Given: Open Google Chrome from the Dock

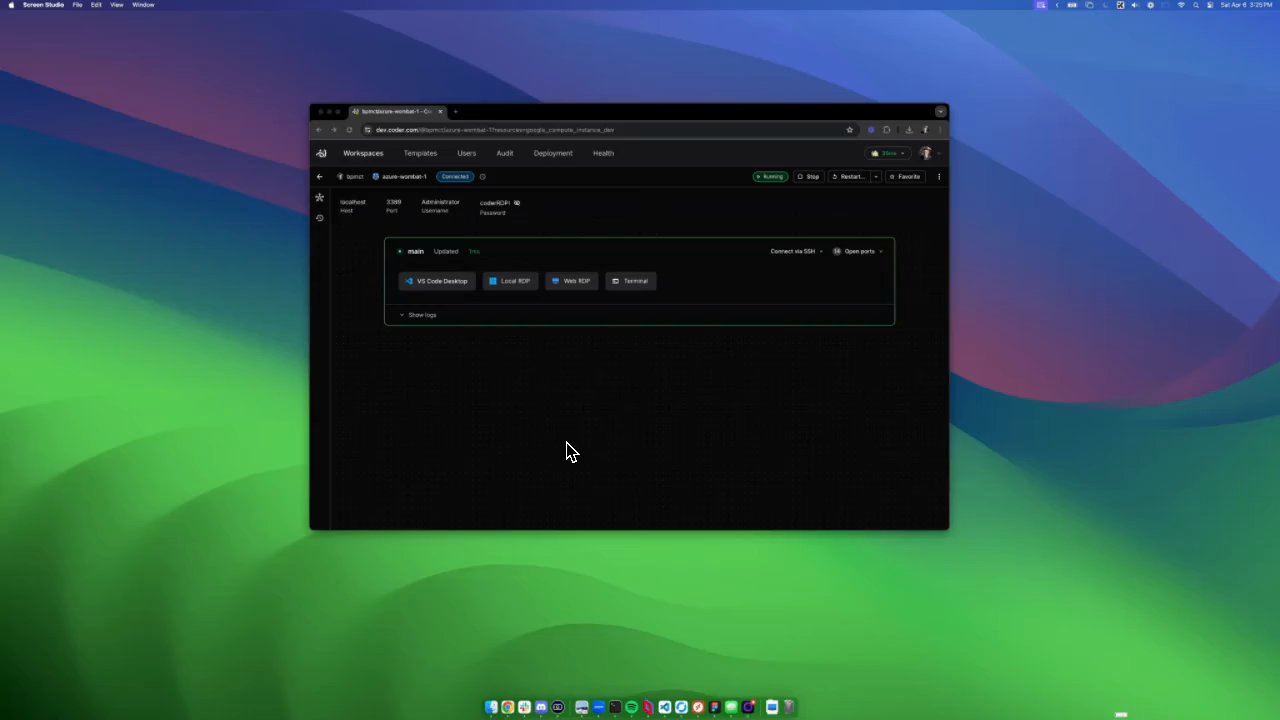Looking at the screenshot, I should click(508, 707).
